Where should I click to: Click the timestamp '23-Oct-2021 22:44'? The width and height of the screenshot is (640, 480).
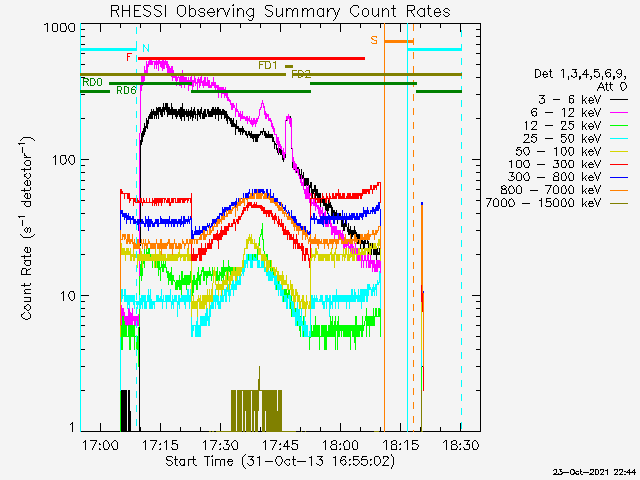point(594,472)
